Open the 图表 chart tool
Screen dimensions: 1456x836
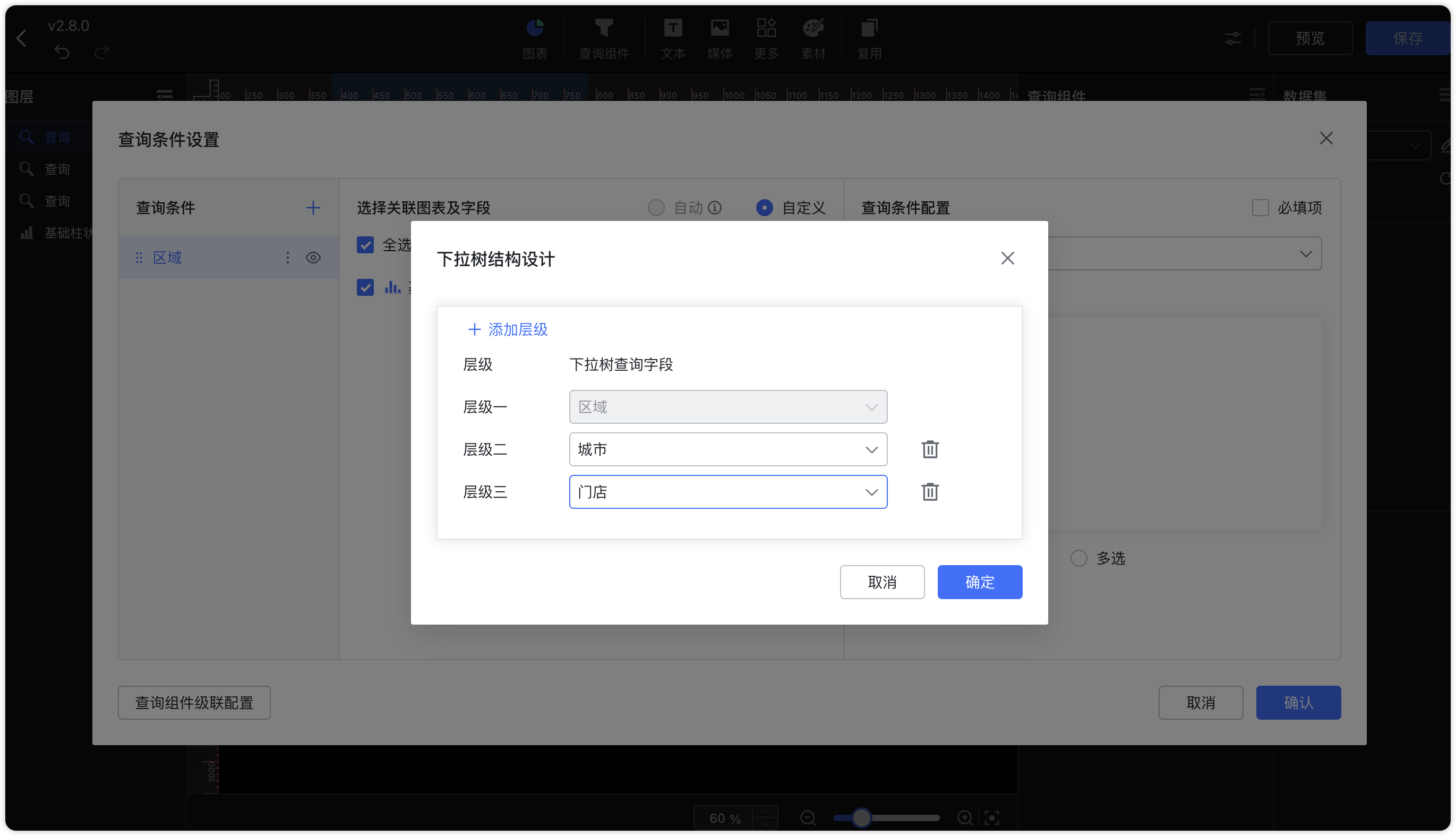pos(535,38)
